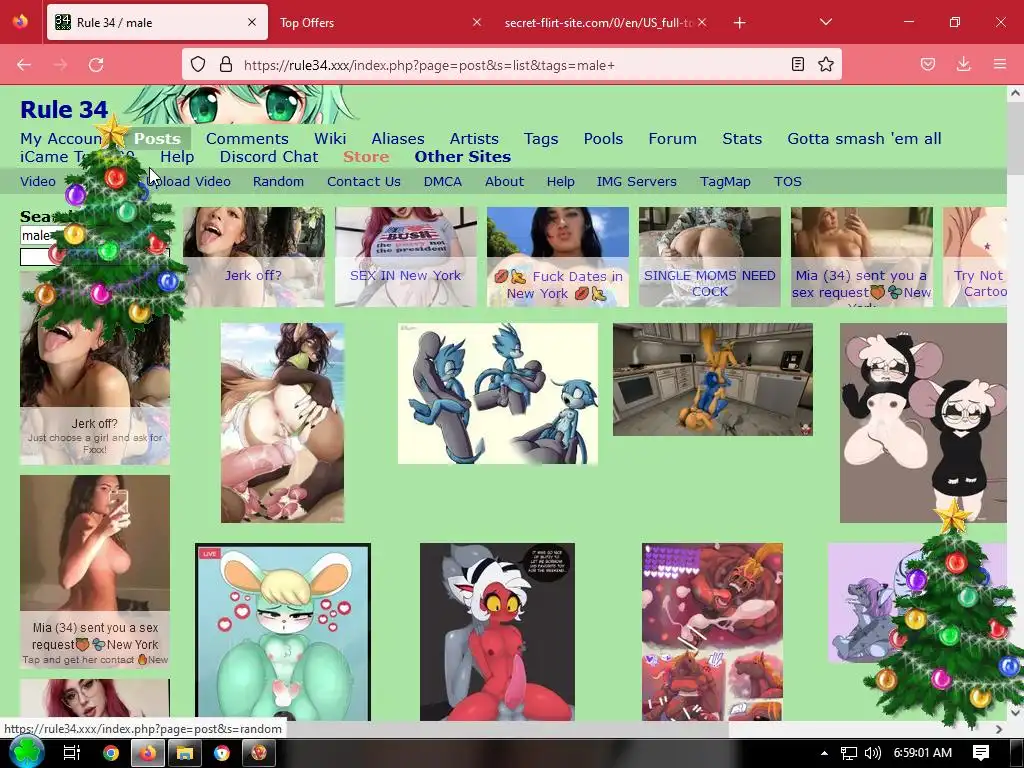Launch first Chrome icon on taskbar
The image size is (1024, 768).
coord(111,753)
